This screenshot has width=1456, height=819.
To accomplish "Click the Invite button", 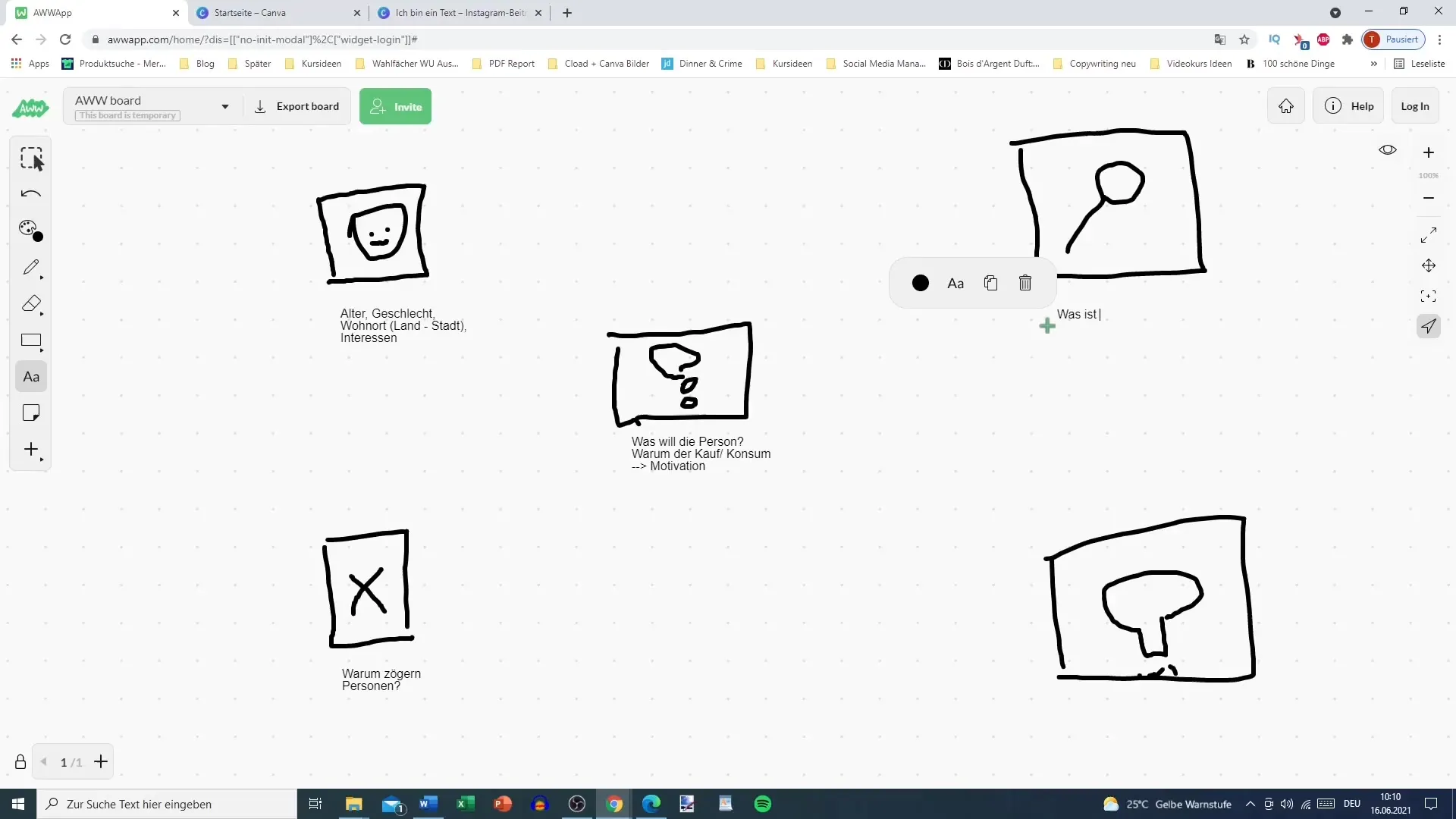I will pyautogui.click(x=395, y=107).
